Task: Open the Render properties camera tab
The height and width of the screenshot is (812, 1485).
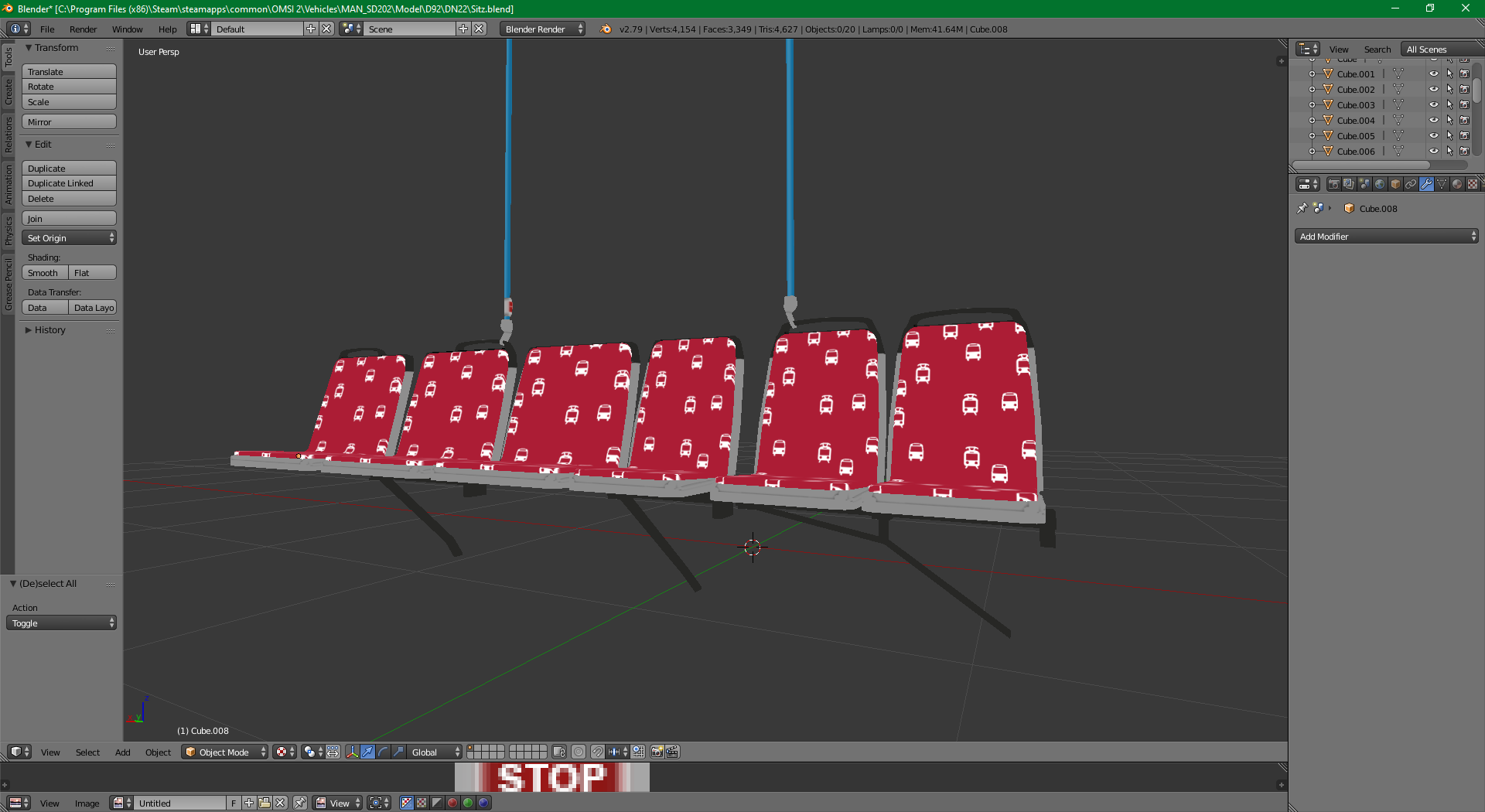Action: pos(1333,184)
